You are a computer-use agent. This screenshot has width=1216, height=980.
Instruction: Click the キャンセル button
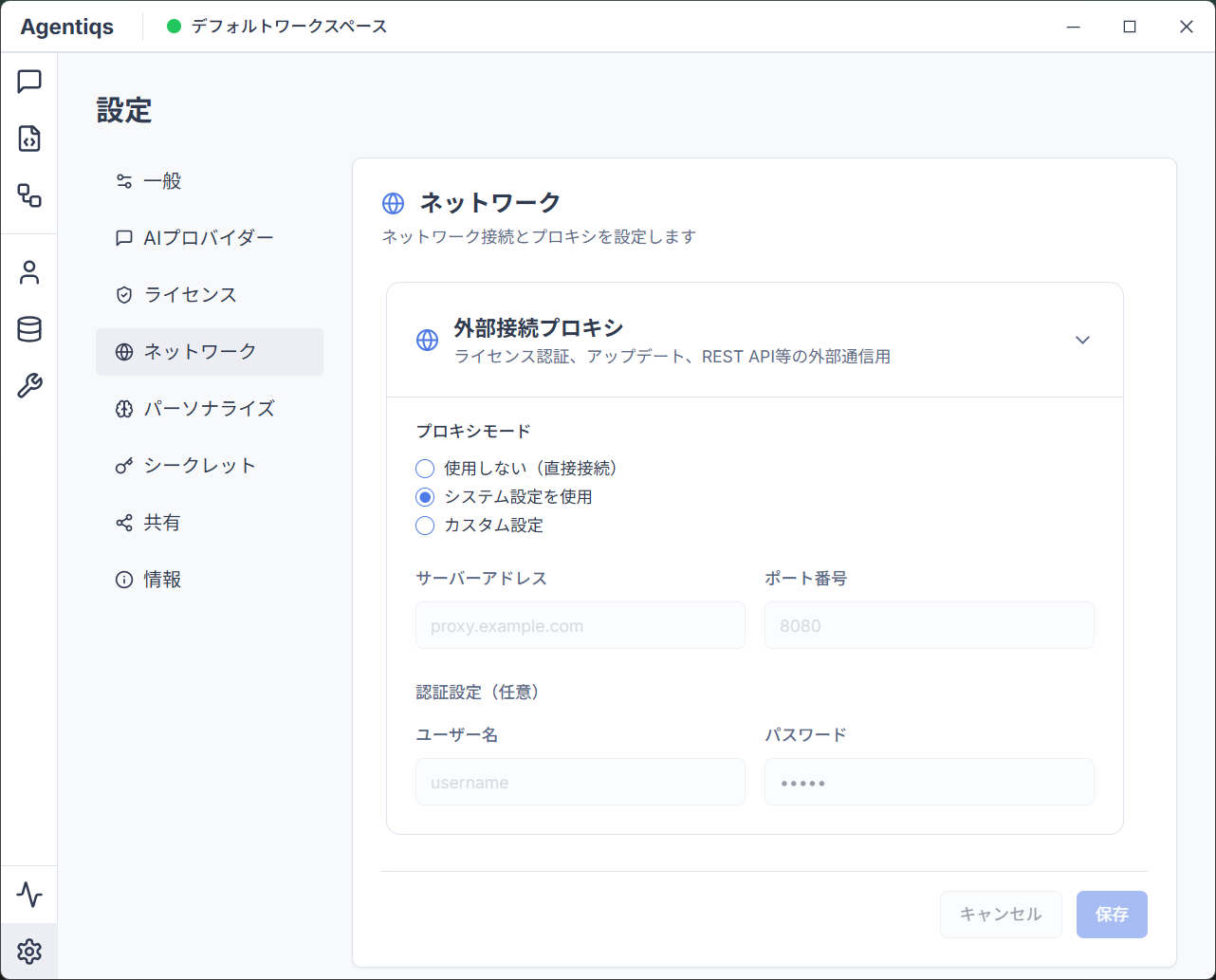coord(1001,915)
